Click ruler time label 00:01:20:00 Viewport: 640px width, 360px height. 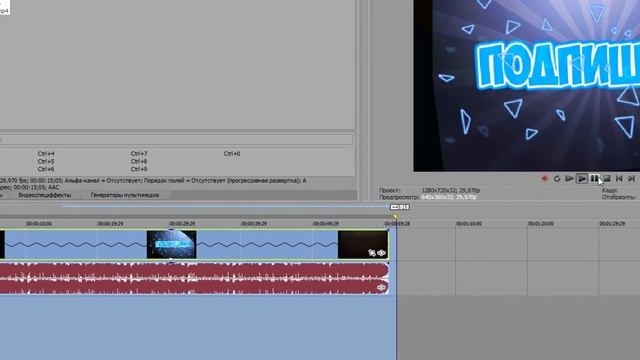[x=541, y=224]
